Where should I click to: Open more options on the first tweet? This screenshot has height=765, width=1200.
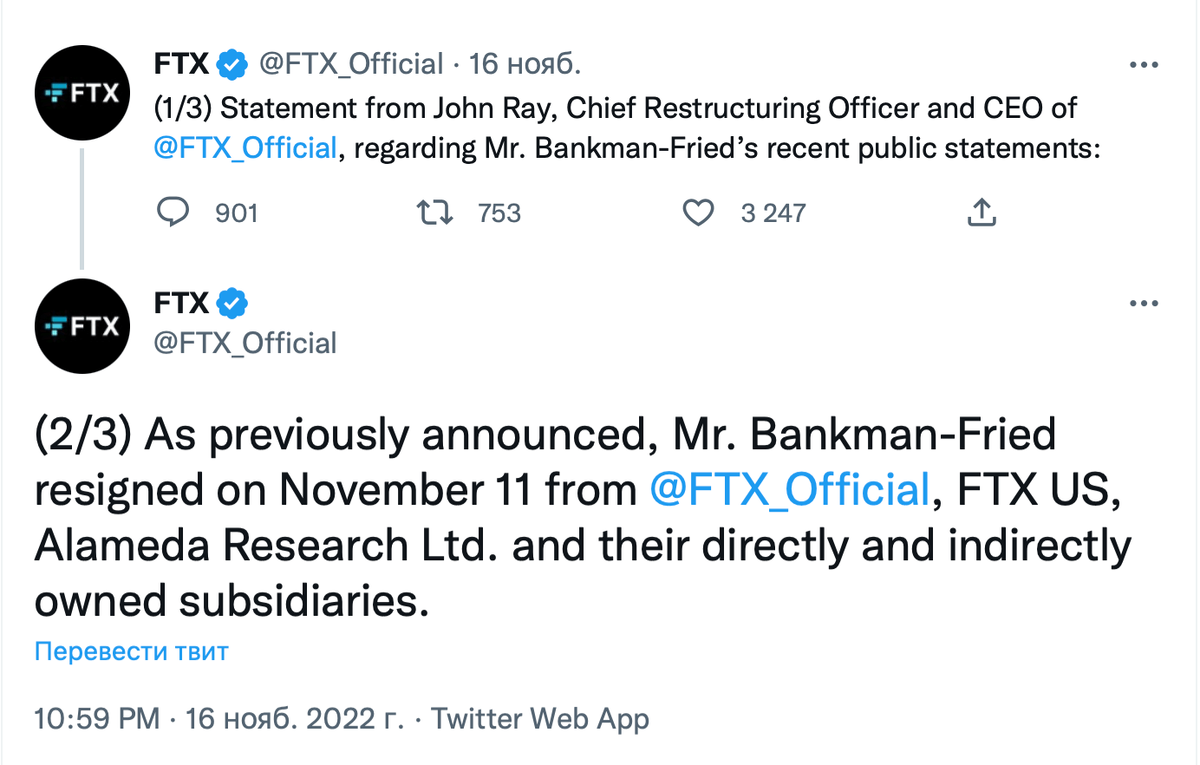tap(1142, 65)
